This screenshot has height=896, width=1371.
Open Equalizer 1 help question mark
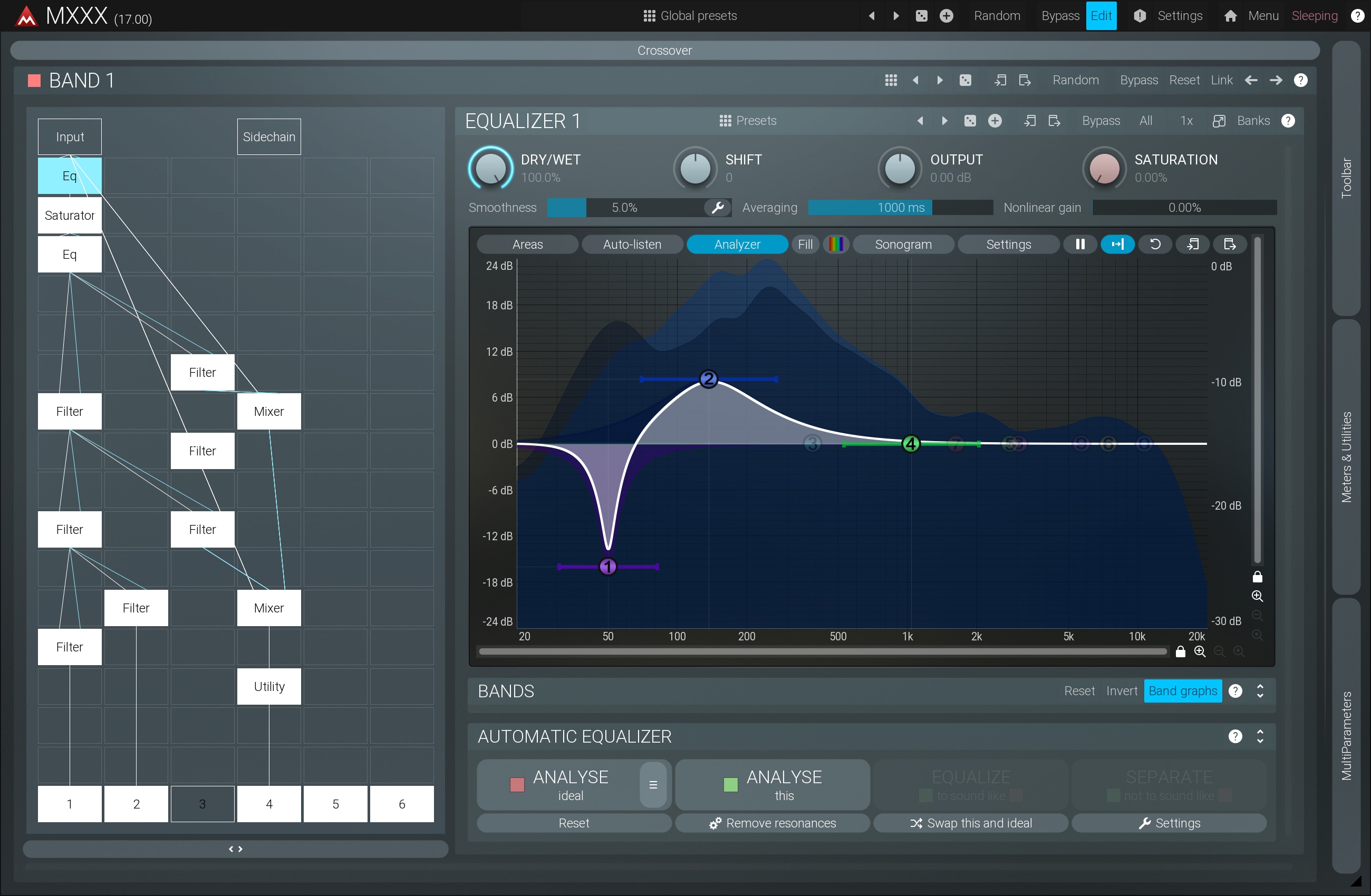click(x=1288, y=121)
